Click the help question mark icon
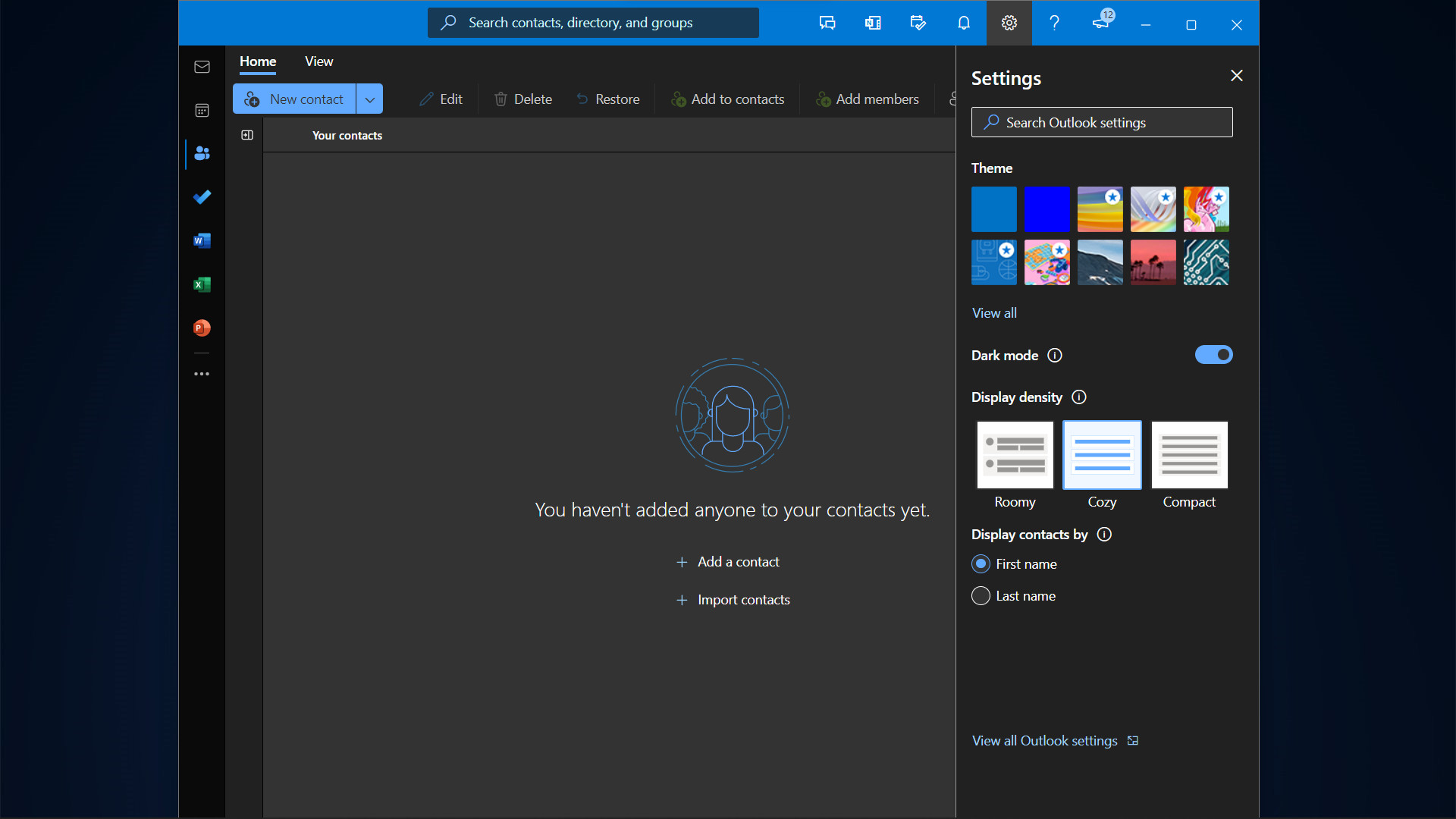1456x819 pixels. (1054, 23)
